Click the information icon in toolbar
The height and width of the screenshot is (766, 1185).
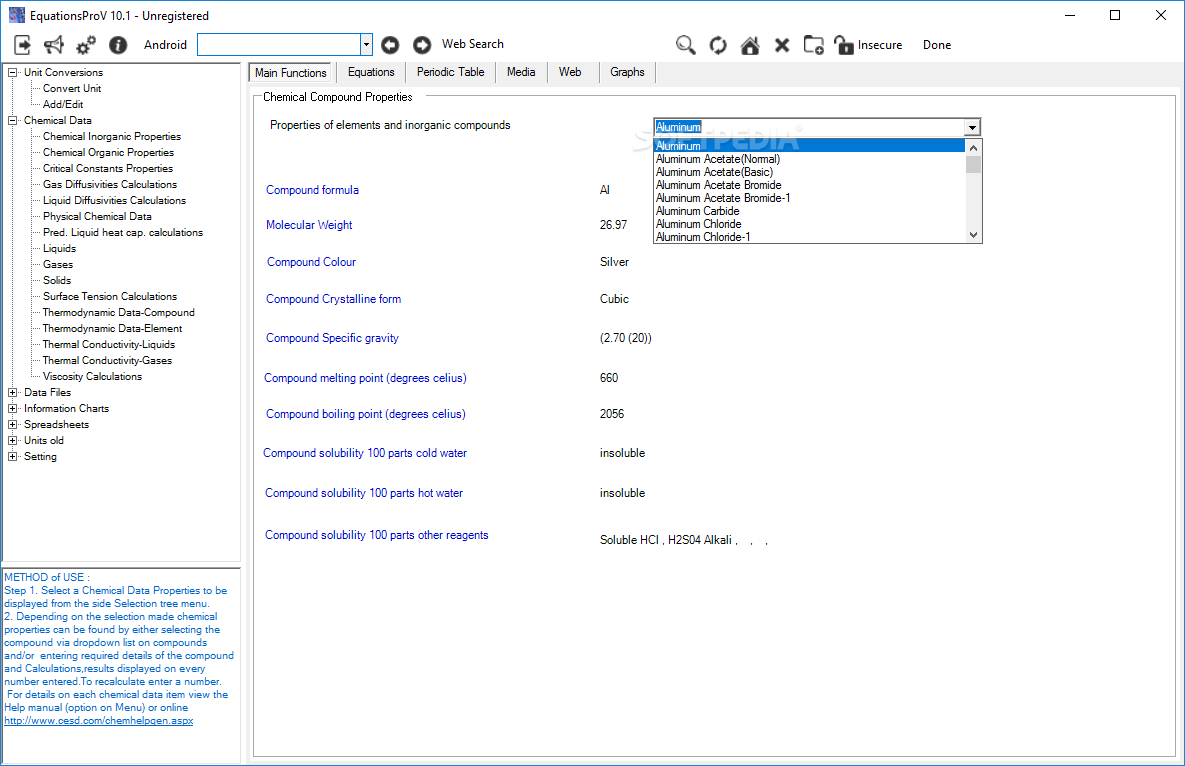[x=118, y=45]
